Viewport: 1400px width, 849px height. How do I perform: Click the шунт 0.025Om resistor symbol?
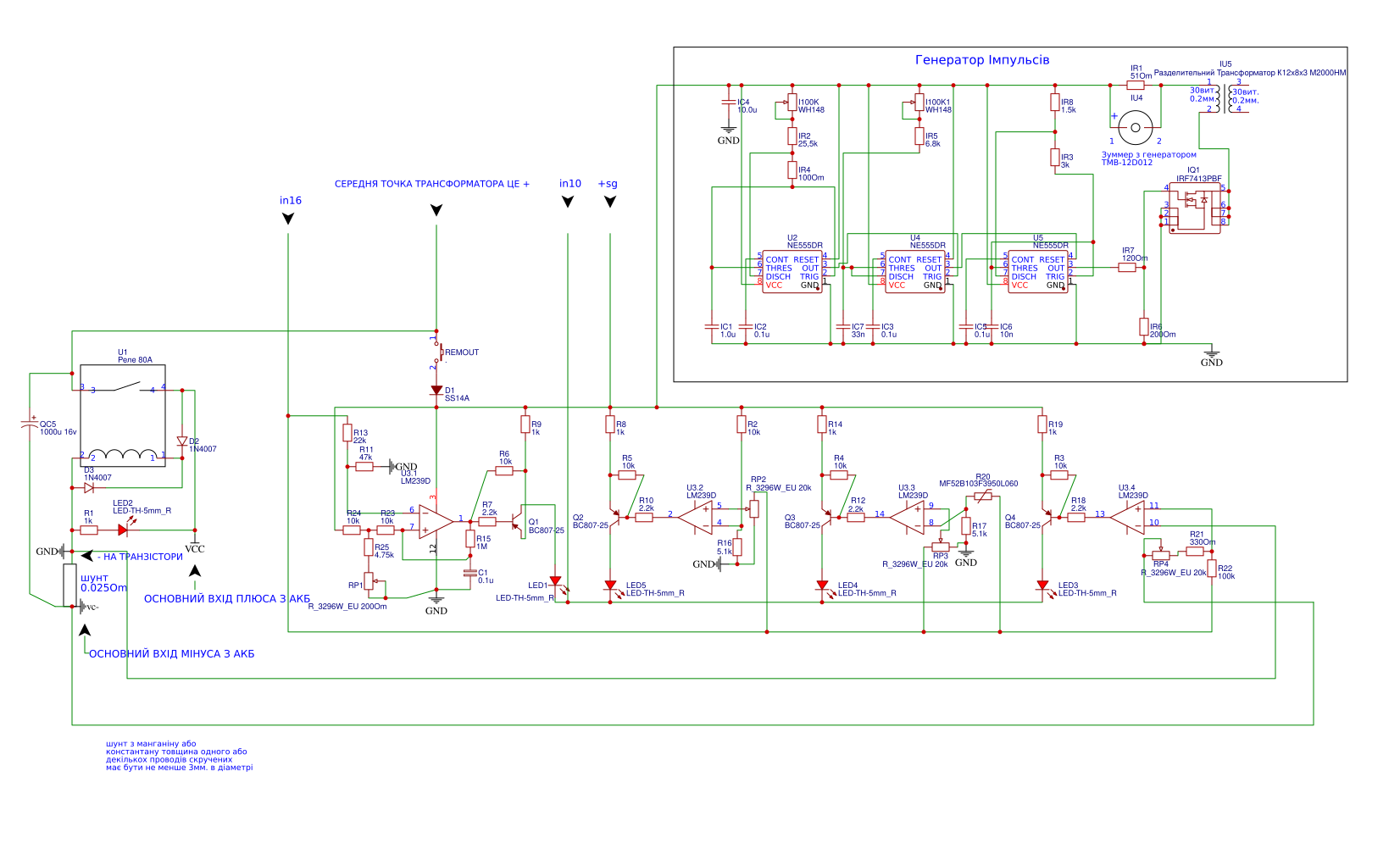coord(69,585)
